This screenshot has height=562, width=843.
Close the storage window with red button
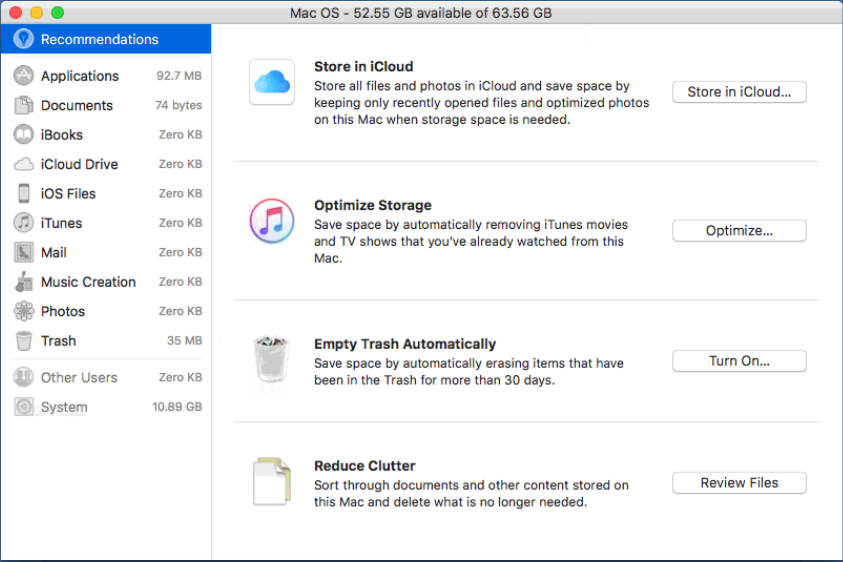click(16, 12)
